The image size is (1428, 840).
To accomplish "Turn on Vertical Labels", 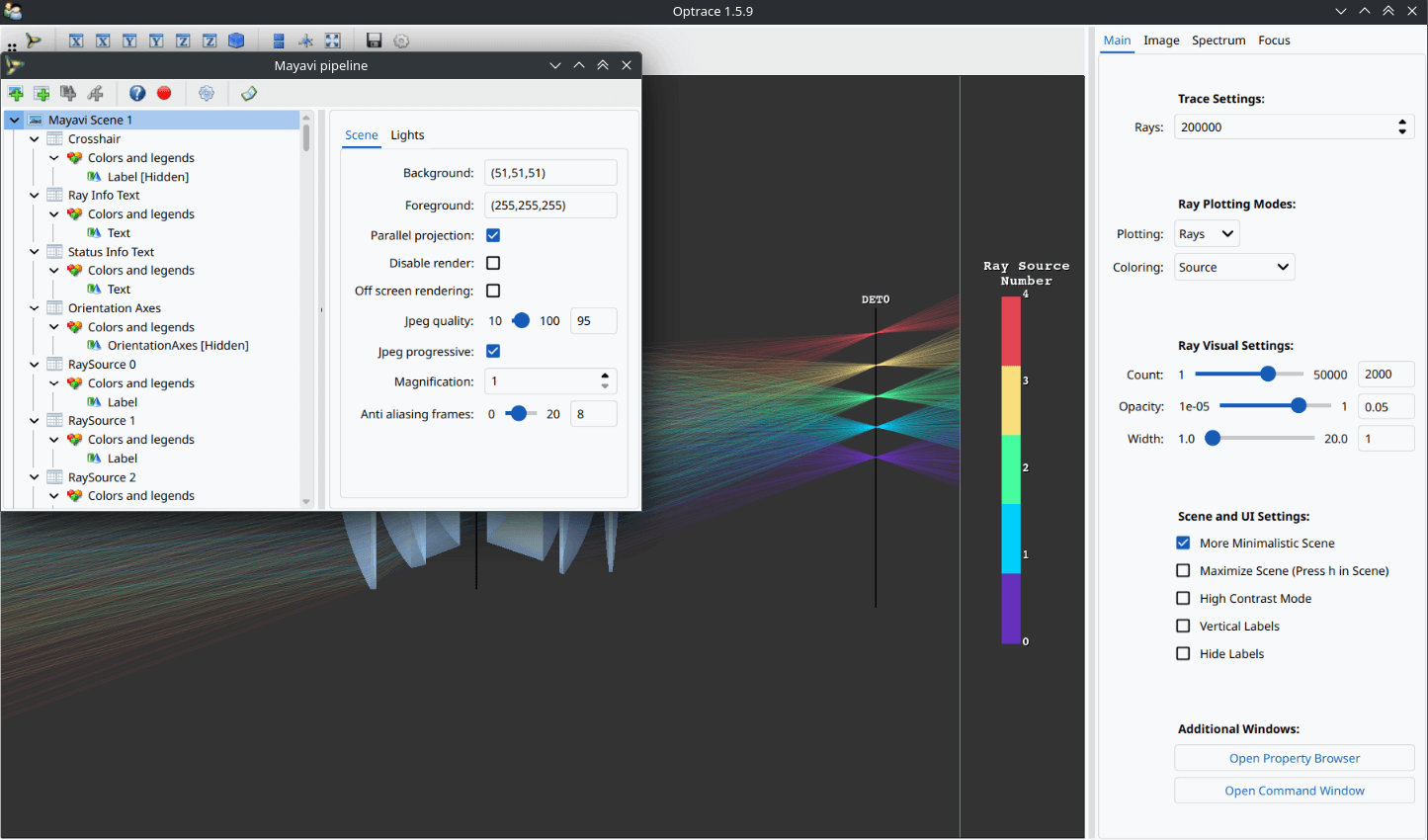I will point(1183,626).
